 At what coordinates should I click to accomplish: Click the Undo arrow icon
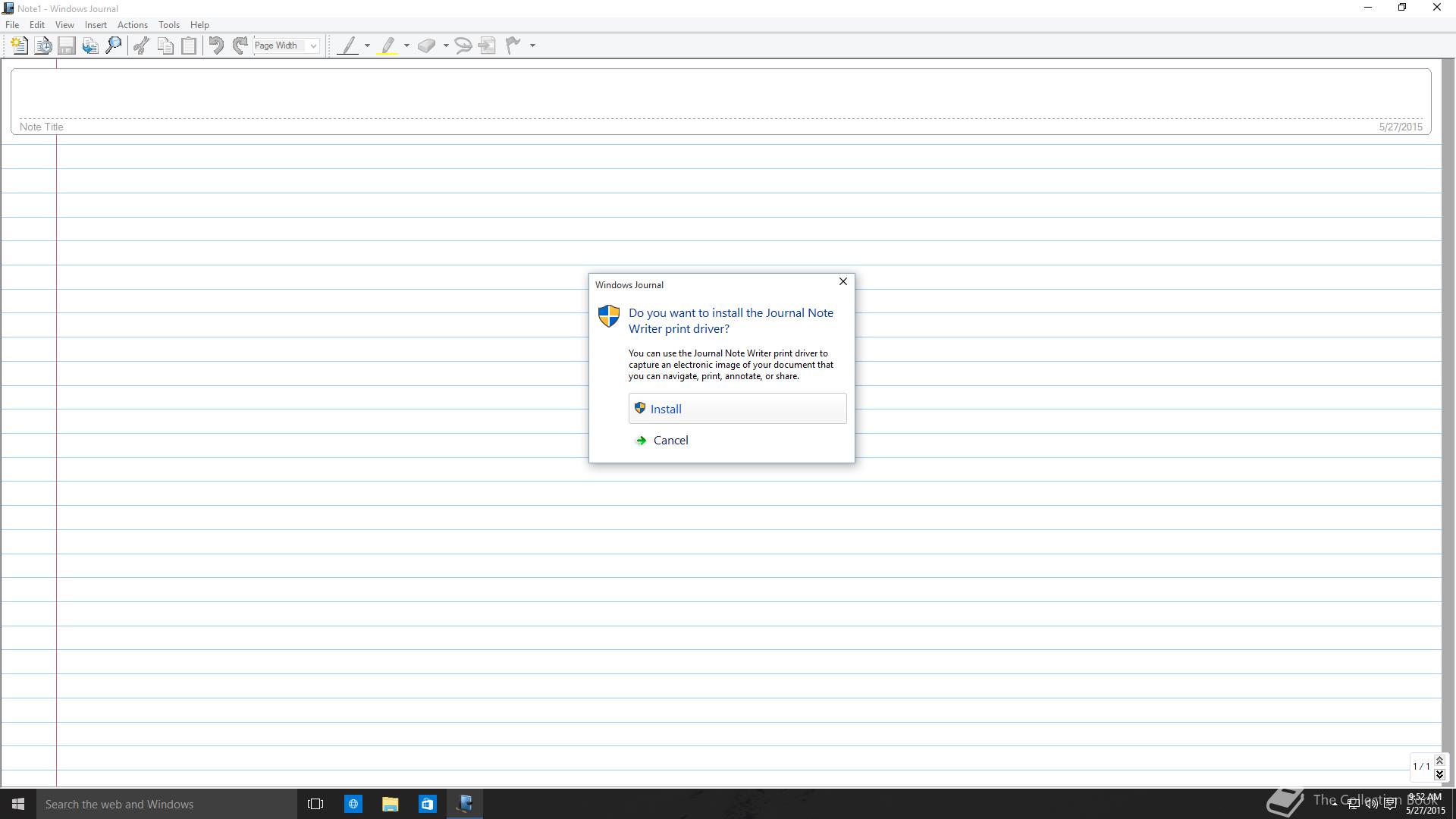[x=216, y=45]
